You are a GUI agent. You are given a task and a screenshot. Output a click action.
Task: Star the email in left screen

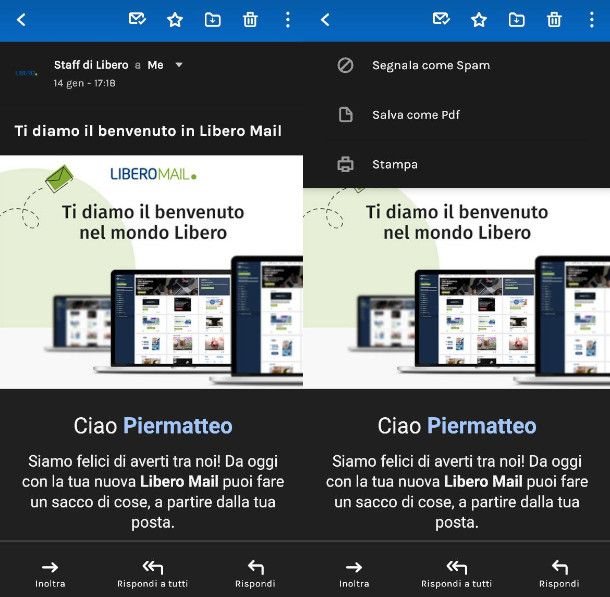pyautogui.click(x=175, y=19)
